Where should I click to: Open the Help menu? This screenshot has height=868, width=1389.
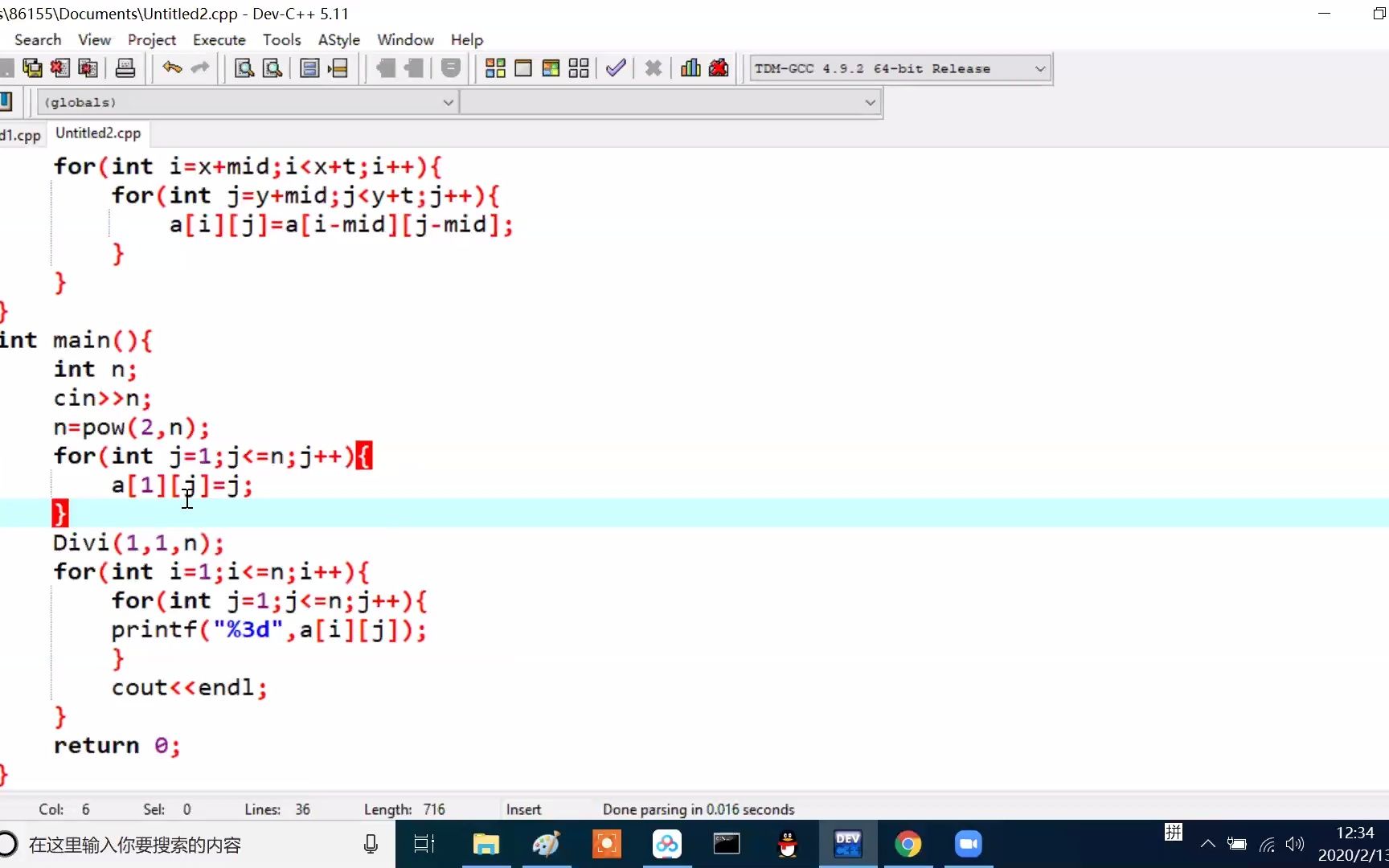tap(466, 39)
